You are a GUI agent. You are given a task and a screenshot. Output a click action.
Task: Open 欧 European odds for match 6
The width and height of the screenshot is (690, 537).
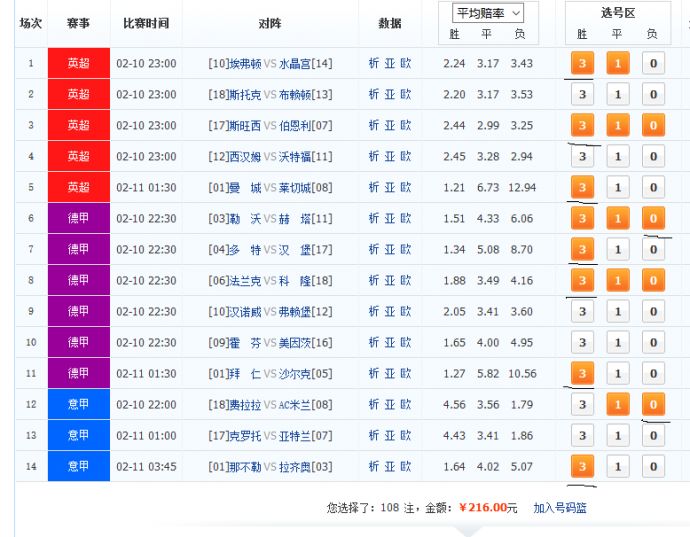tap(405, 218)
